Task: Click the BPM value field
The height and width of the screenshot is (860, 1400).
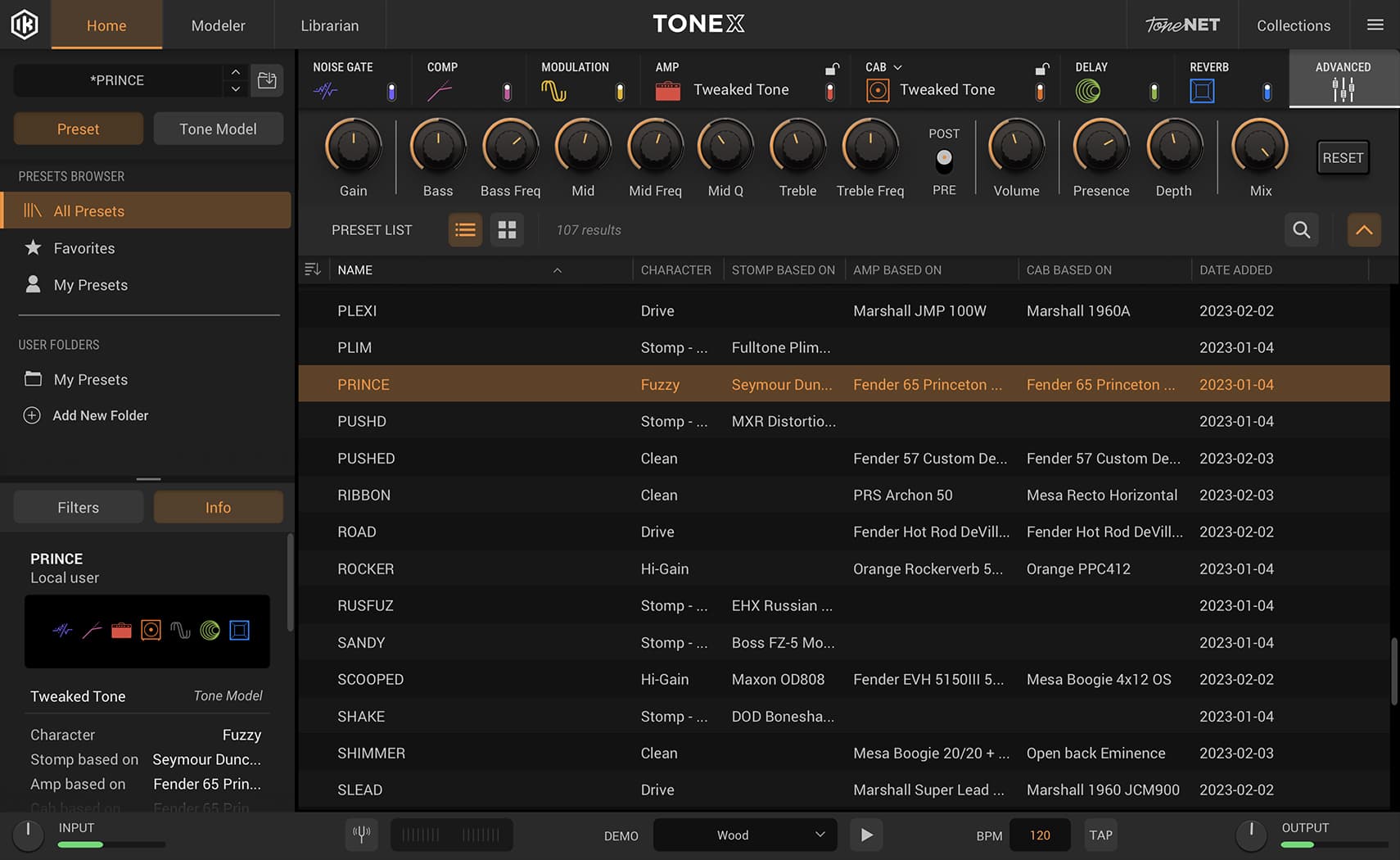Action: point(1040,835)
